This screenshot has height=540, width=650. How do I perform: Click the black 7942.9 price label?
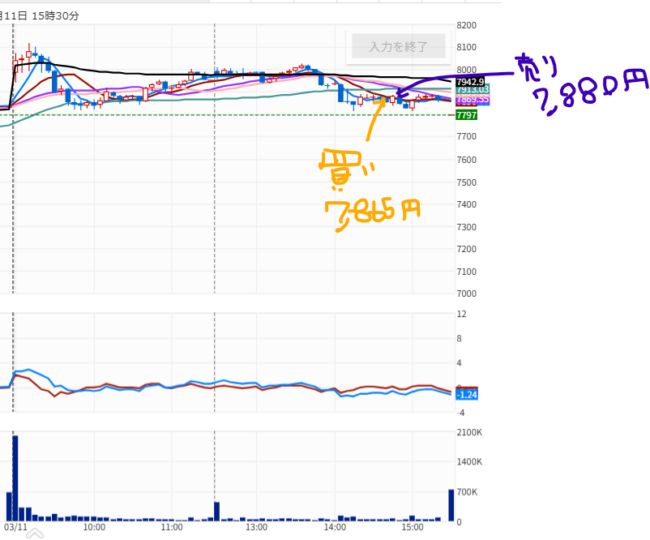coord(469,82)
